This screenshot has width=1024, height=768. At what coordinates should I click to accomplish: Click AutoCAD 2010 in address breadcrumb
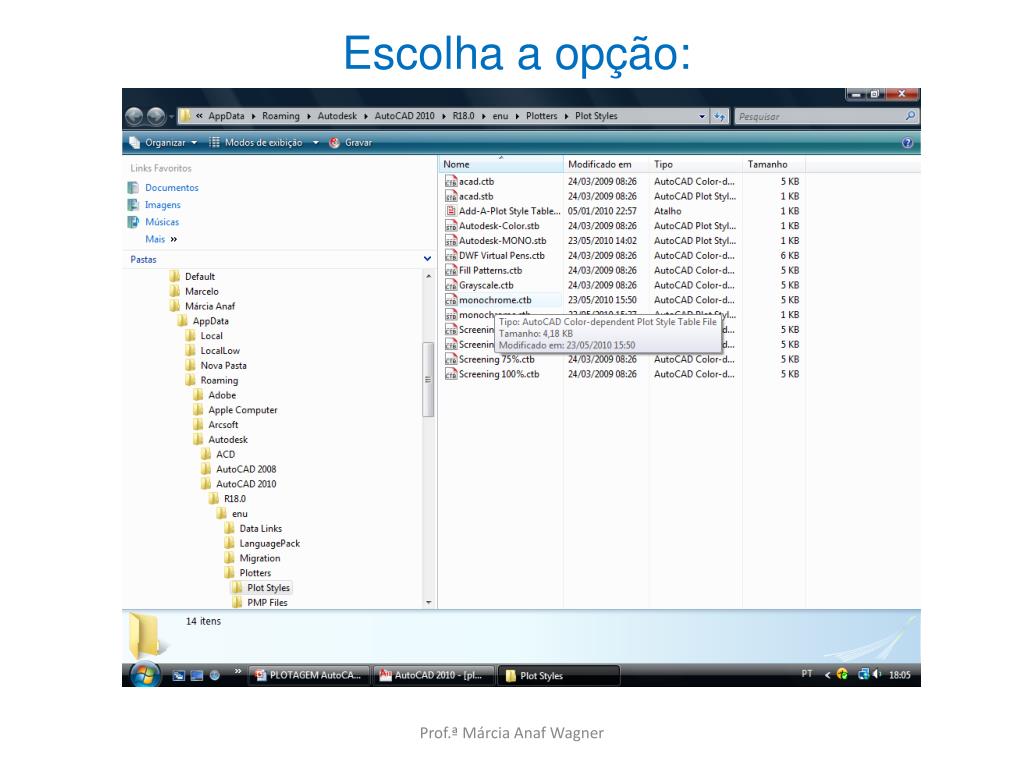tap(404, 116)
